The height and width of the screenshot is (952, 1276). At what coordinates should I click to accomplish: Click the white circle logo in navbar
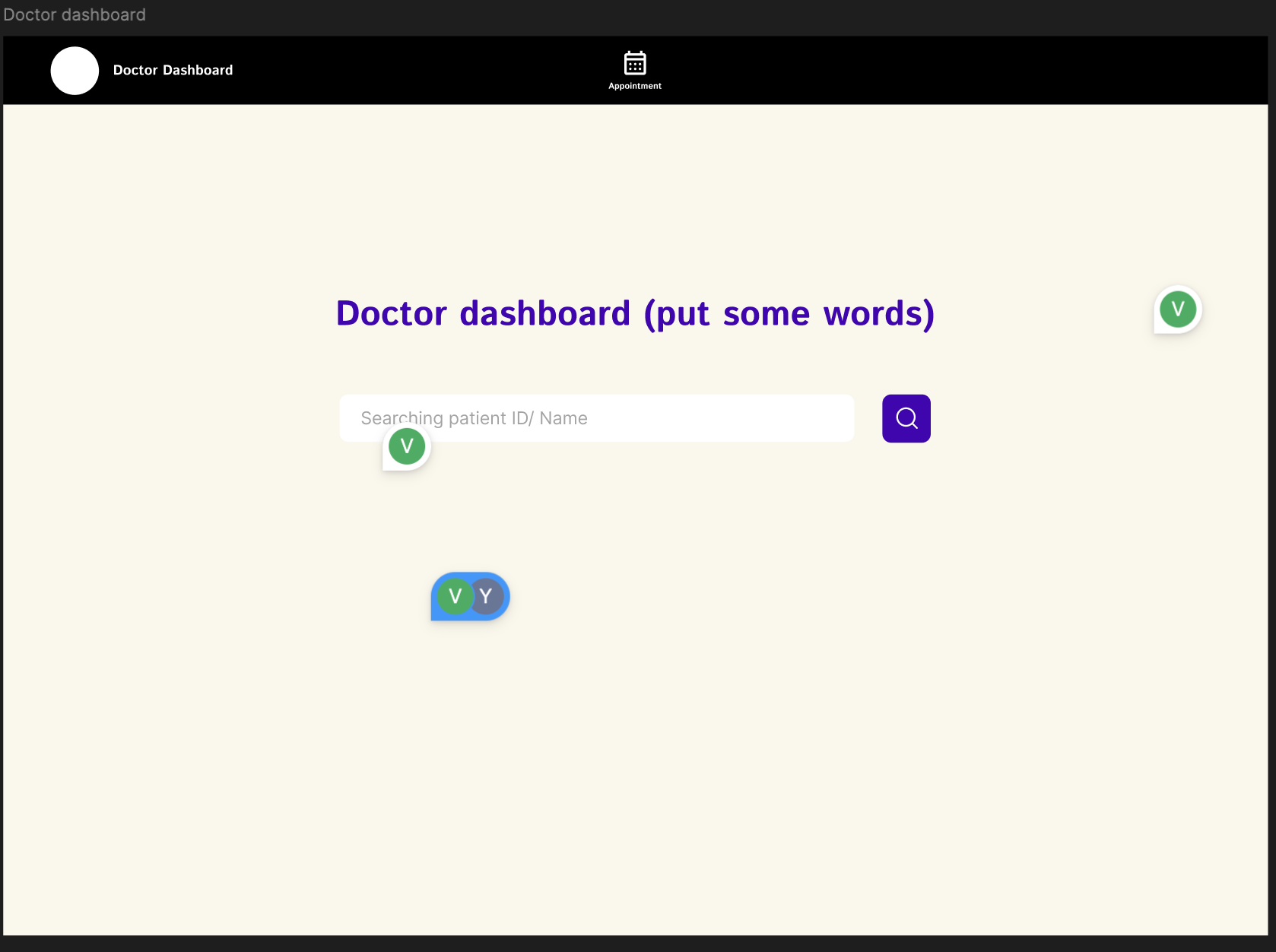(75, 71)
